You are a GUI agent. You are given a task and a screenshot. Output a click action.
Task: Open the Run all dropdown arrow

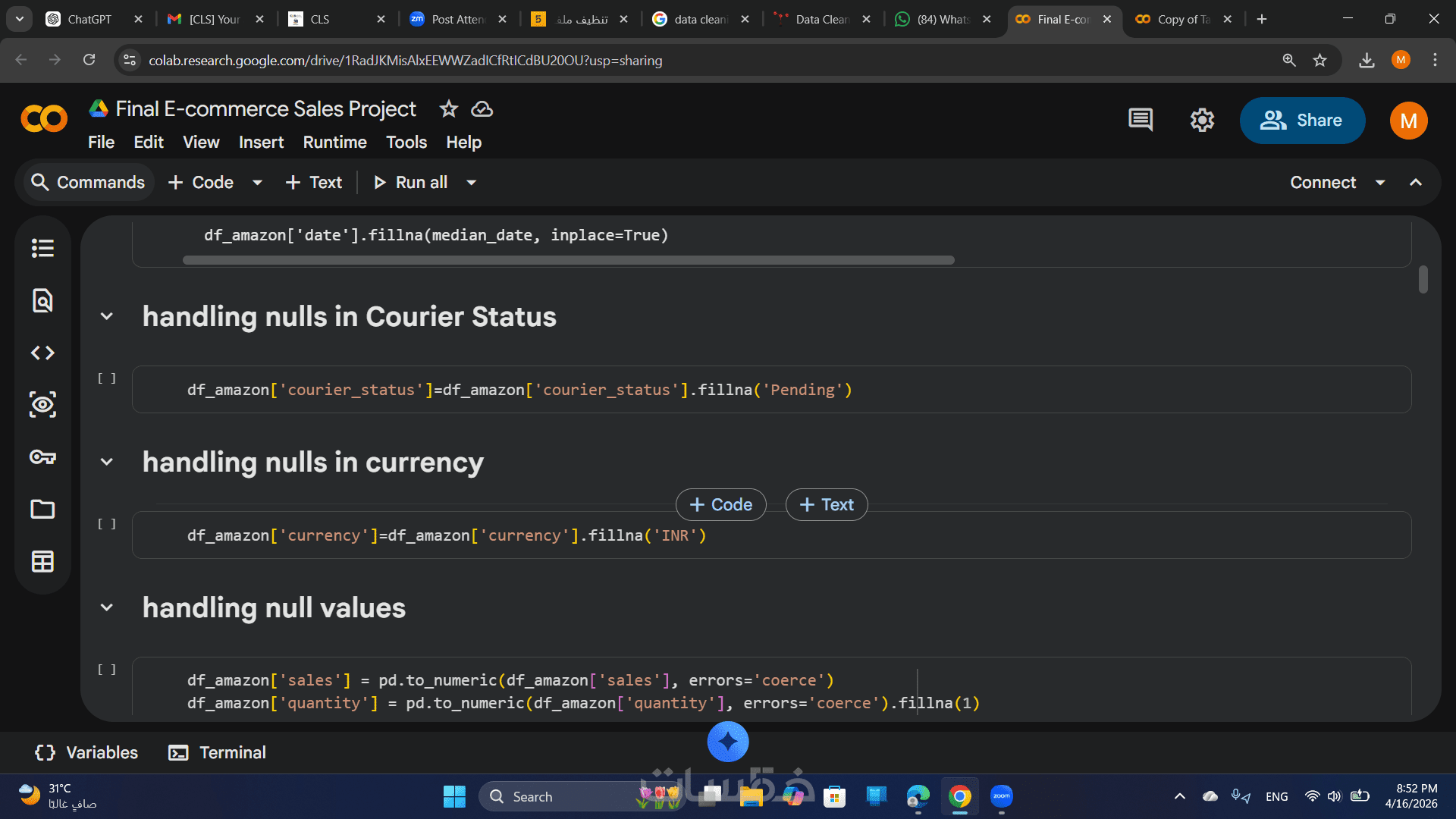pyautogui.click(x=471, y=183)
